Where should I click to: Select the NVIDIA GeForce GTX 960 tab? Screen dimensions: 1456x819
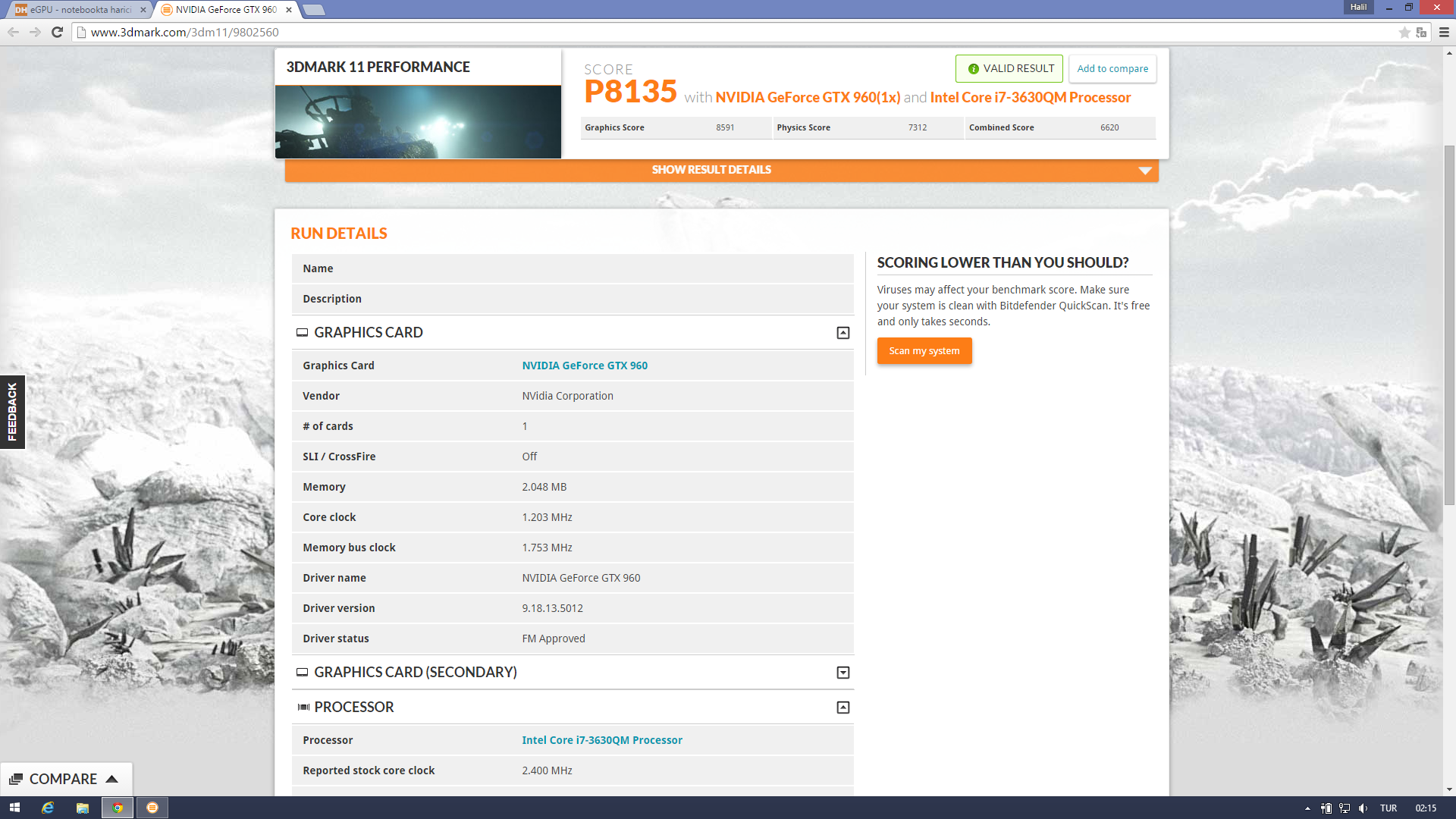coord(225,10)
